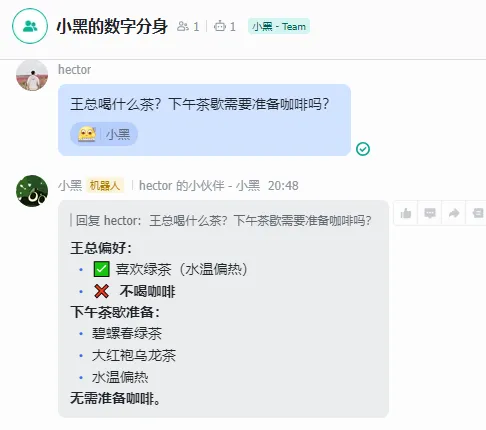Click the rightmost message action icon
This screenshot has width=486, height=430.
tap(477, 213)
